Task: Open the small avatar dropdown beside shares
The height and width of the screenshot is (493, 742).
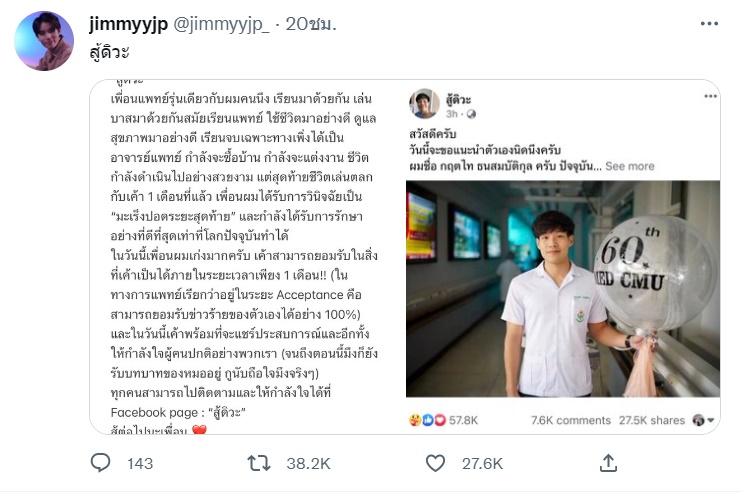Action: [x=699, y=420]
